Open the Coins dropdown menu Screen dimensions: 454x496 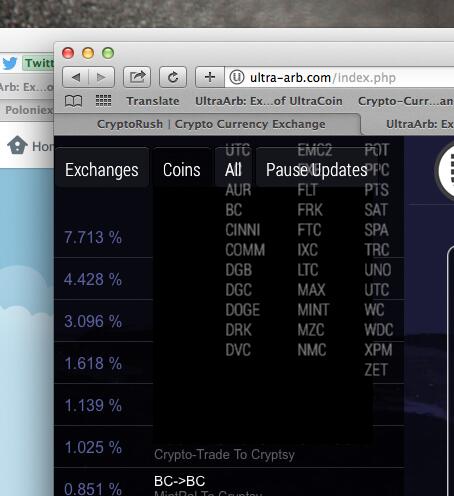[x=182, y=170]
